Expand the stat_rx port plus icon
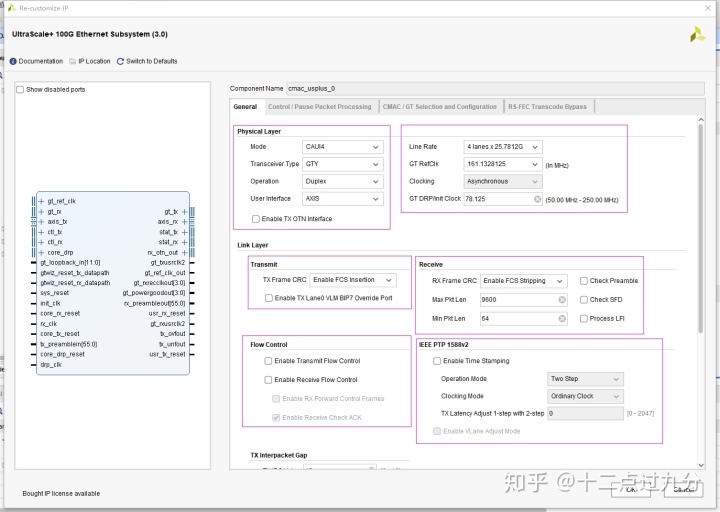Viewport: 720px width, 512px height. (x=184, y=242)
